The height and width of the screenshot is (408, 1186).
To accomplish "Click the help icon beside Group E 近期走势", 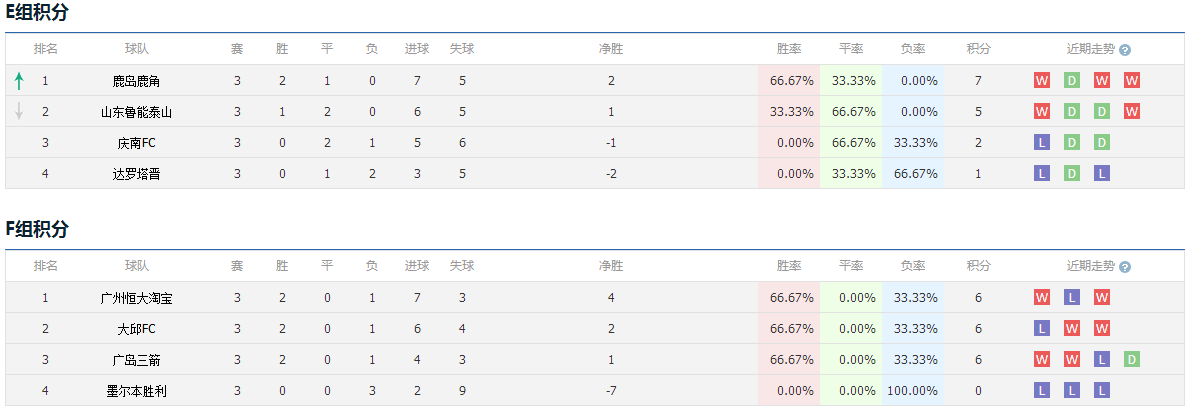I will tap(1125, 50).
